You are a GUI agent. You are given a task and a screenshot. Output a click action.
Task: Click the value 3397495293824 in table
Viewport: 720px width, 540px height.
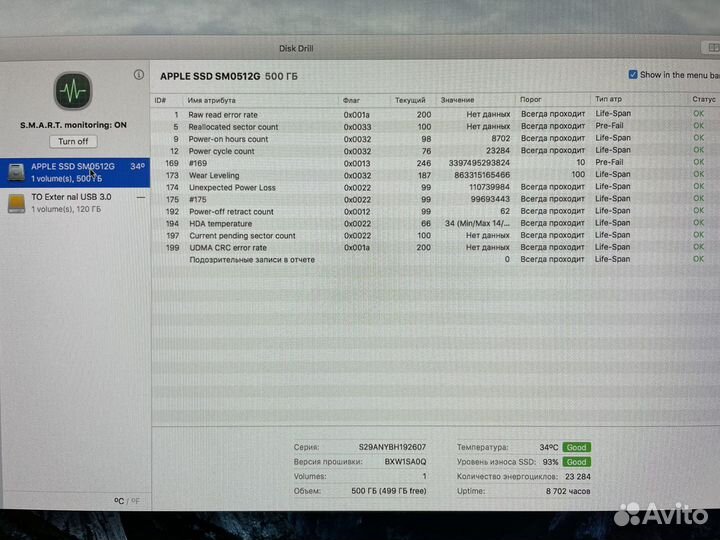coord(479,163)
